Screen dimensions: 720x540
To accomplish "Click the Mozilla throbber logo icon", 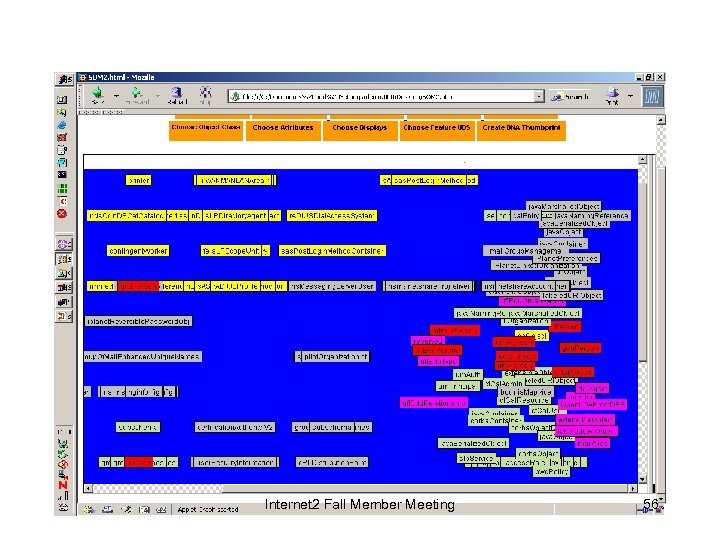I will (652, 96).
